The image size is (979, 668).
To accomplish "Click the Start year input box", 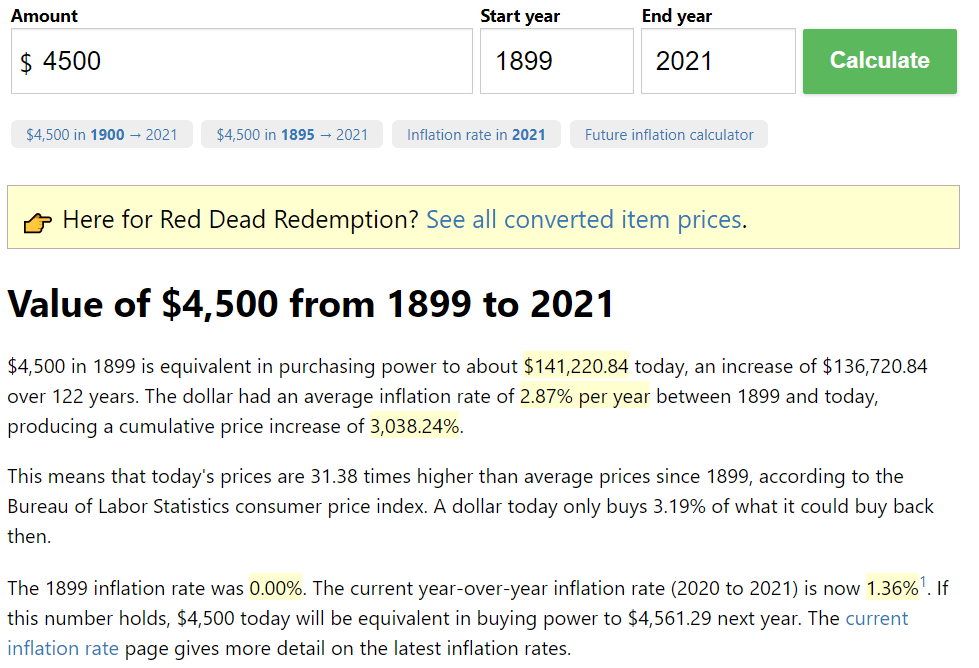I will tap(556, 61).
